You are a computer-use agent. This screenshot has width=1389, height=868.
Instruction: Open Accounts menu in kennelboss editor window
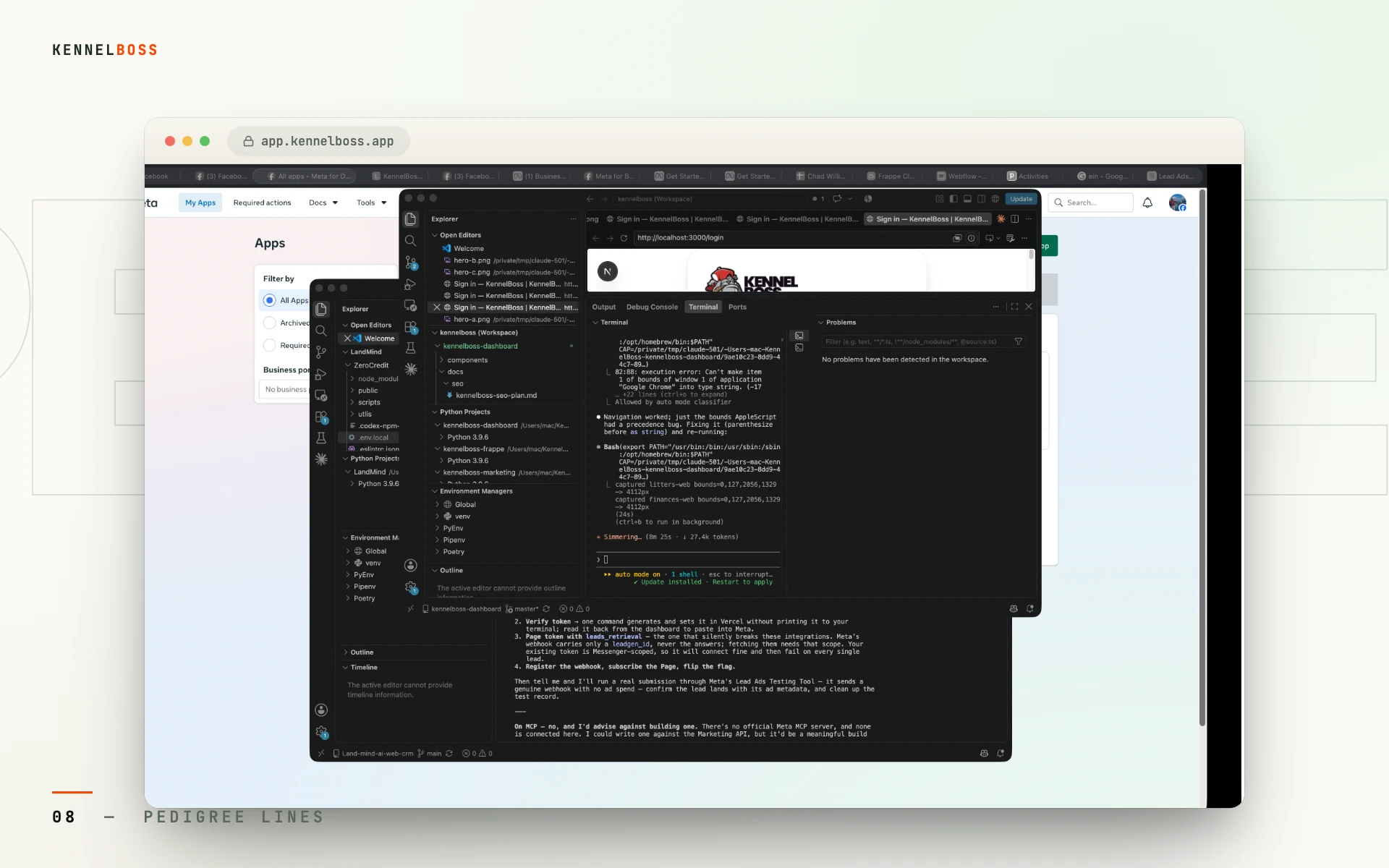[410, 565]
